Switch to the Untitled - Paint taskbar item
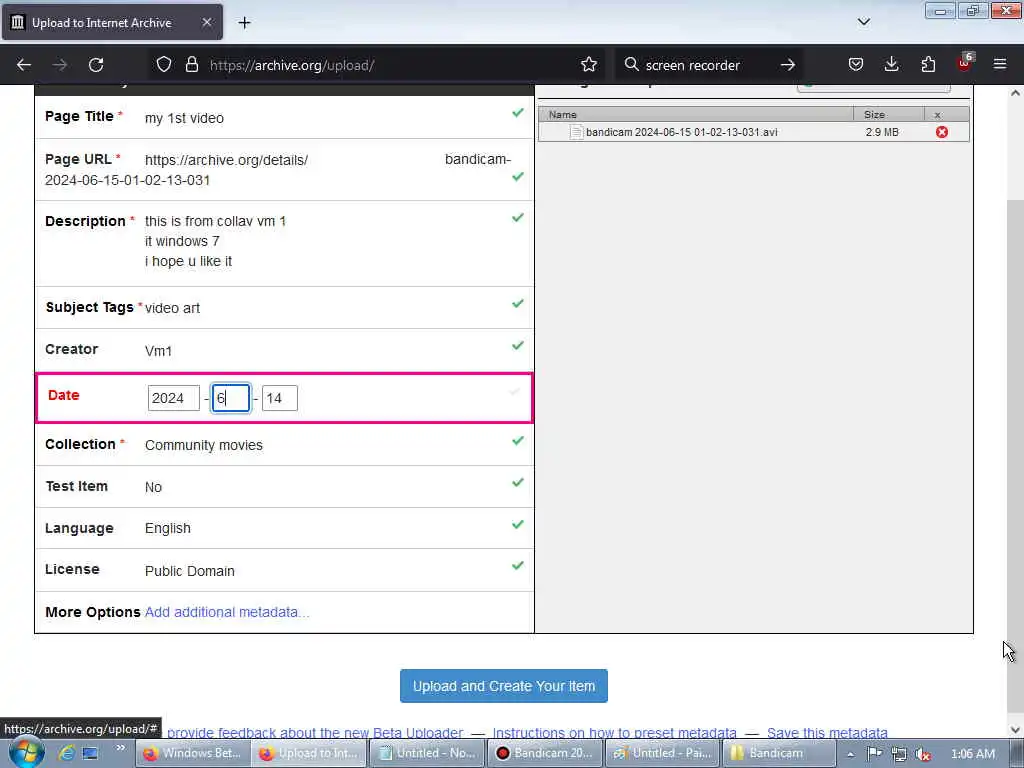The height and width of the screenshot is (768, 1024). pos(663,753)
